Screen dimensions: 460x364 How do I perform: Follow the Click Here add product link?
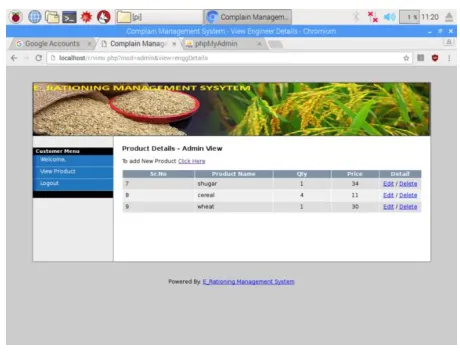pos(191,161)
